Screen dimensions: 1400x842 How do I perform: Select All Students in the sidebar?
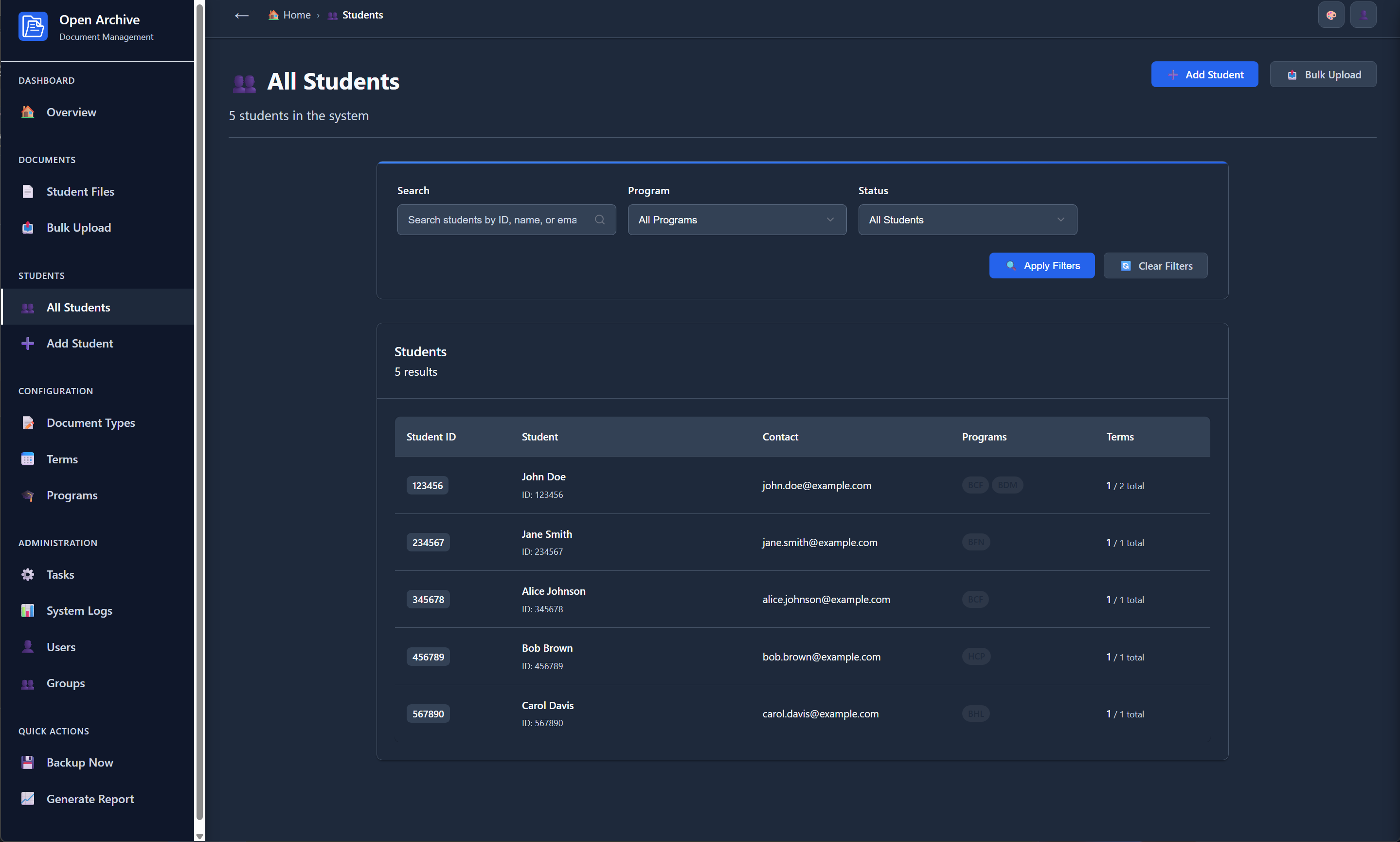click(x=97, y=307)
